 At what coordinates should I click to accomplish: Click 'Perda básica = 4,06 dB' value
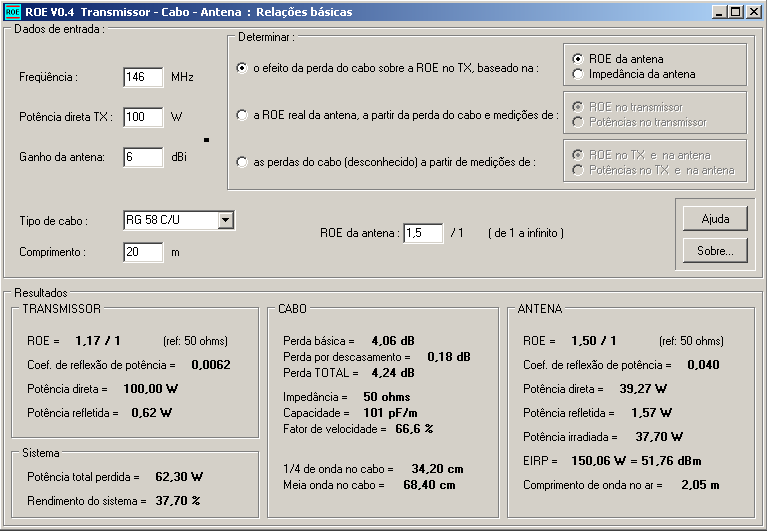[393, 341]
